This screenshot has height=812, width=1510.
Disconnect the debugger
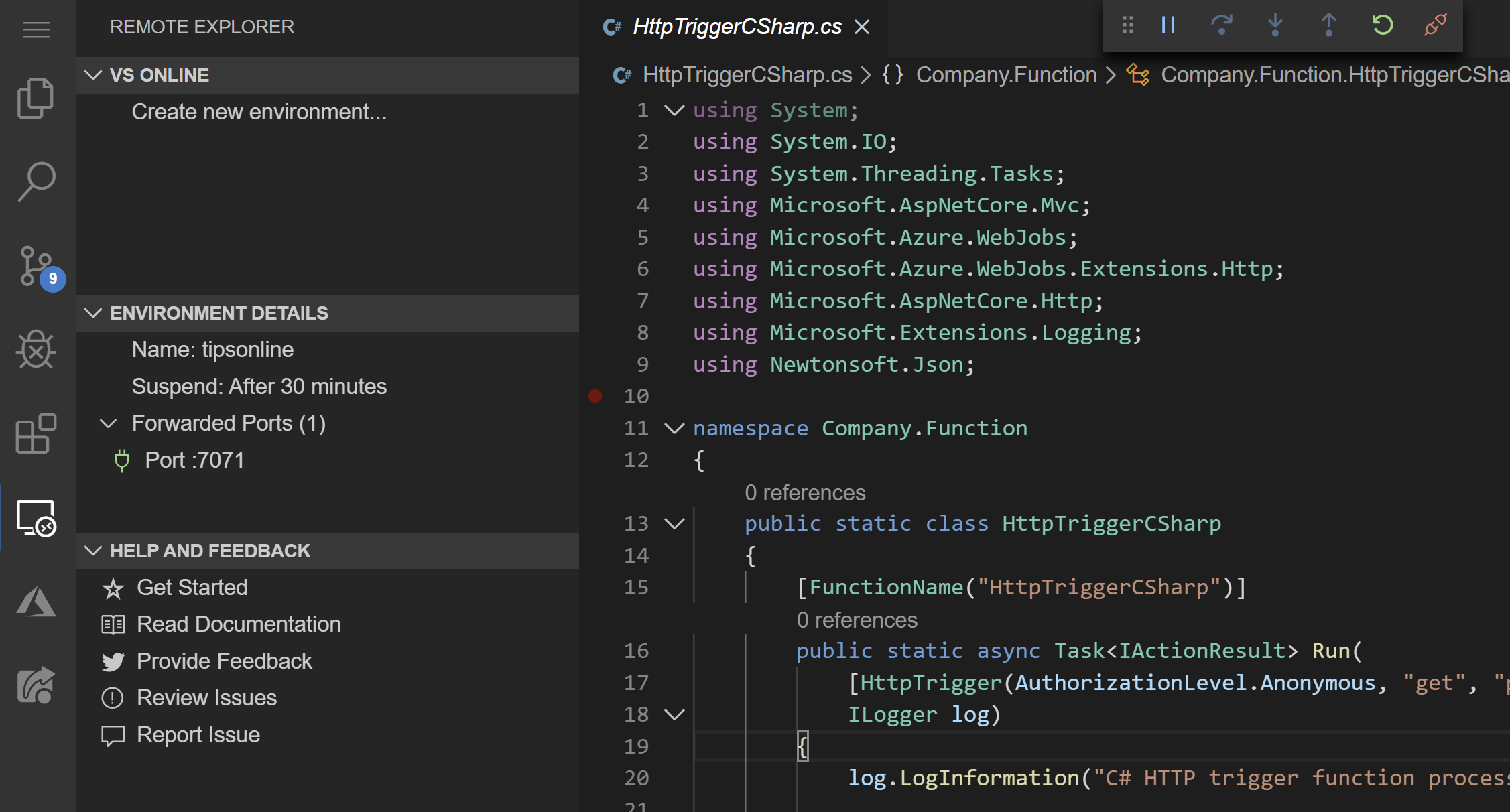point(1436,25)
